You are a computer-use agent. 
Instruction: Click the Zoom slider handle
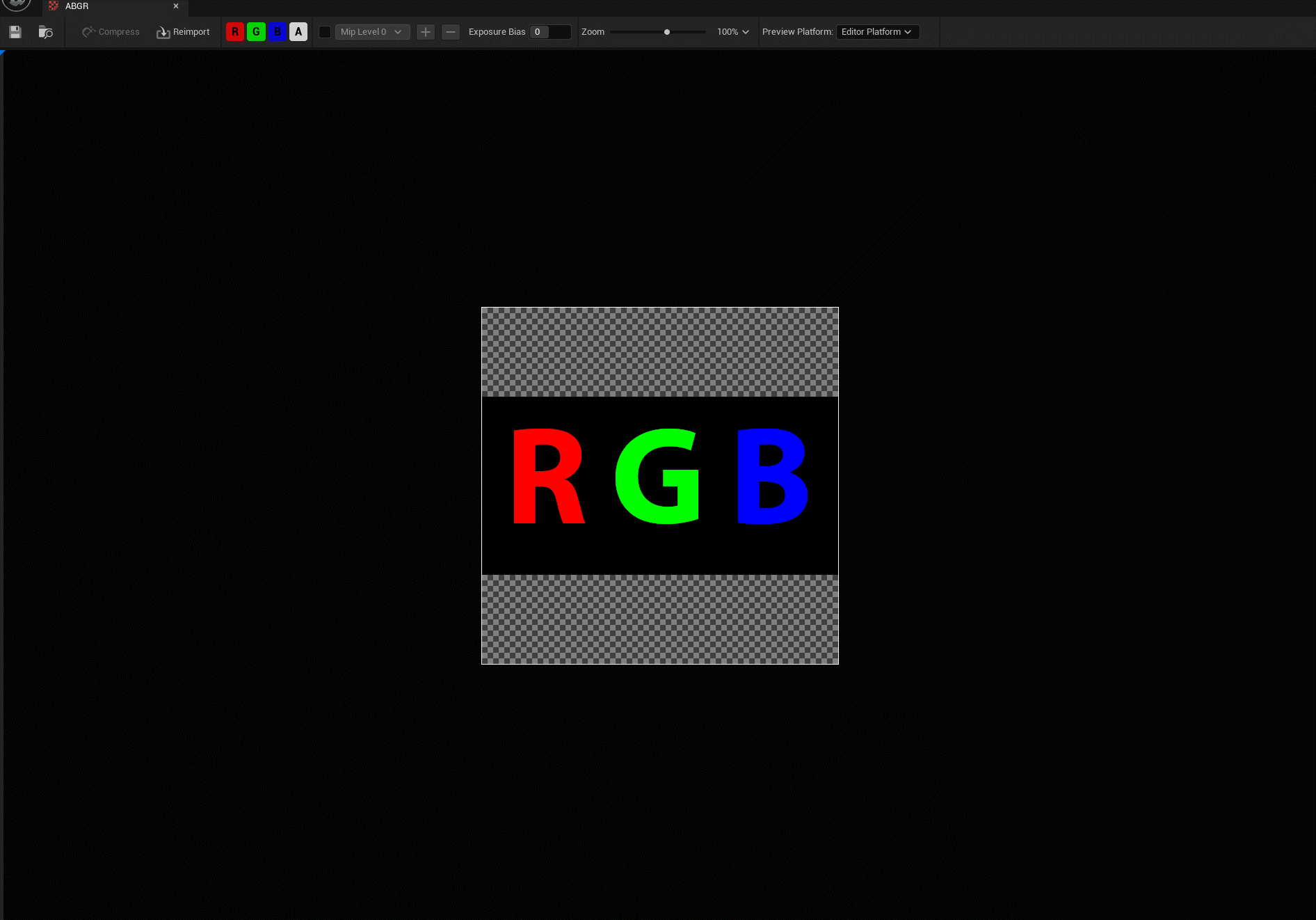[667, 32]
